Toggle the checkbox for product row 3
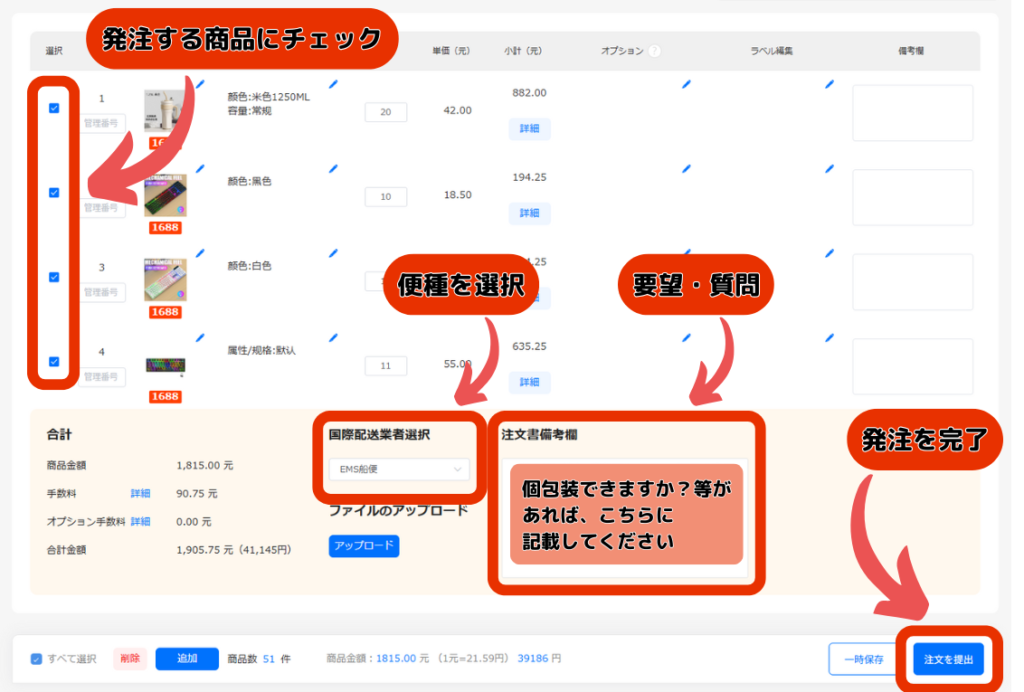The width and height of the screenshot is (1024, 692). [x=54, y=277]
